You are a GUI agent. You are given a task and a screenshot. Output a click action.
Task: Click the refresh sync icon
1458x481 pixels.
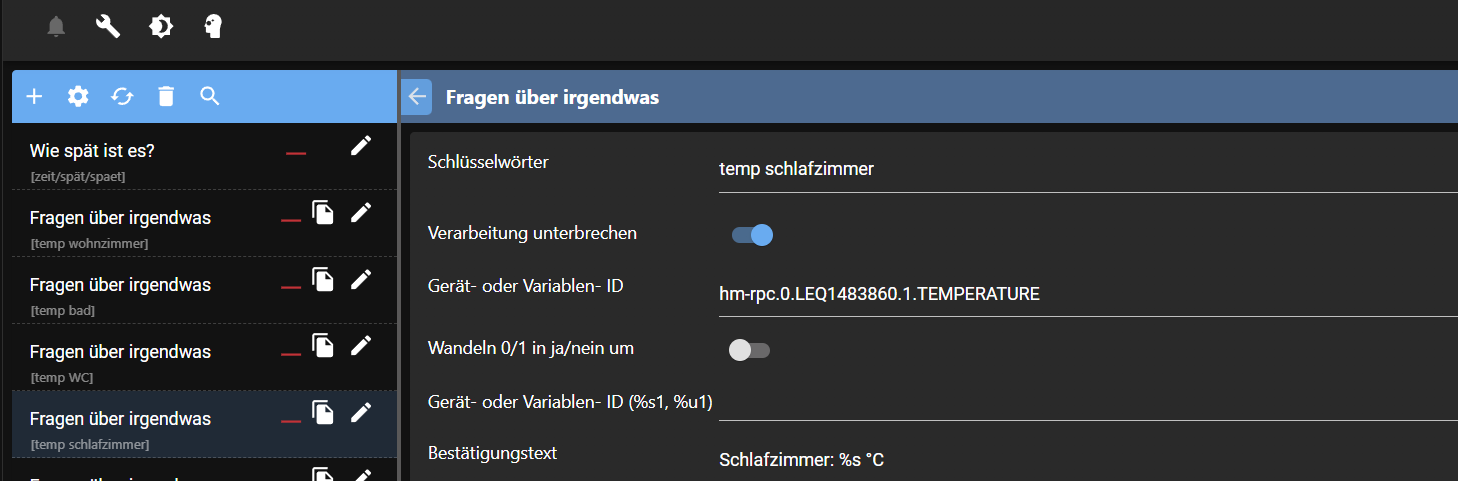coord(122,96)
